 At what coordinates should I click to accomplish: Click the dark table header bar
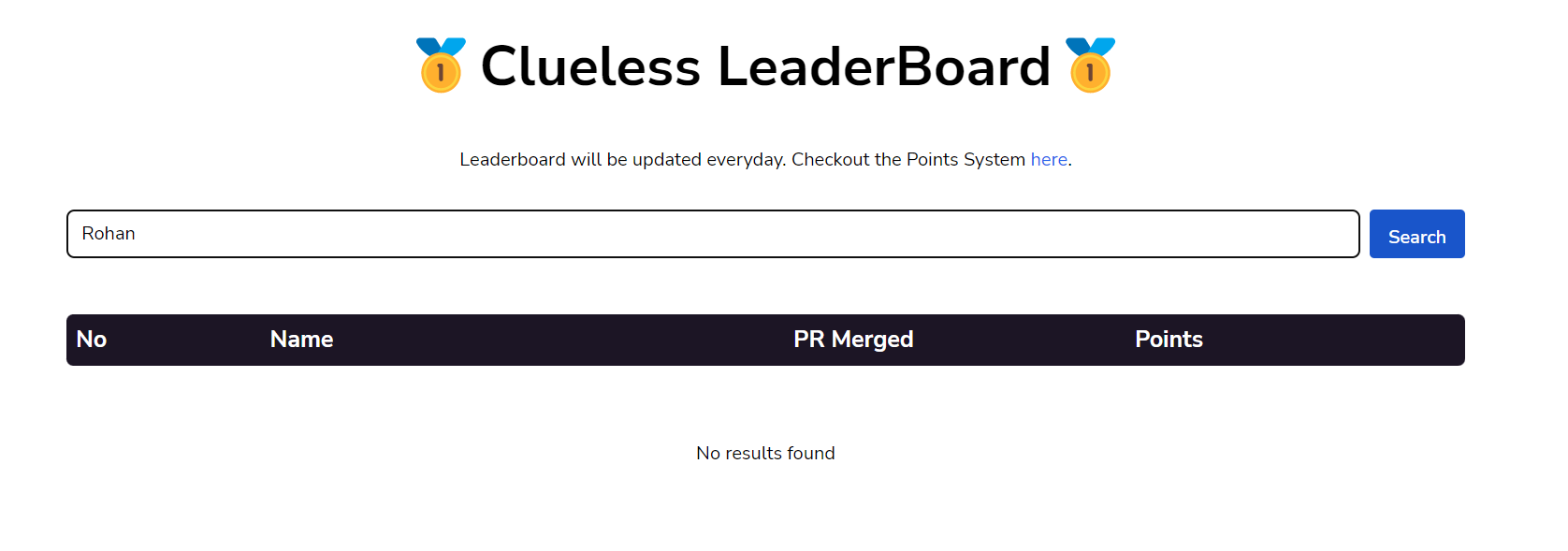[x=765, y=340]
